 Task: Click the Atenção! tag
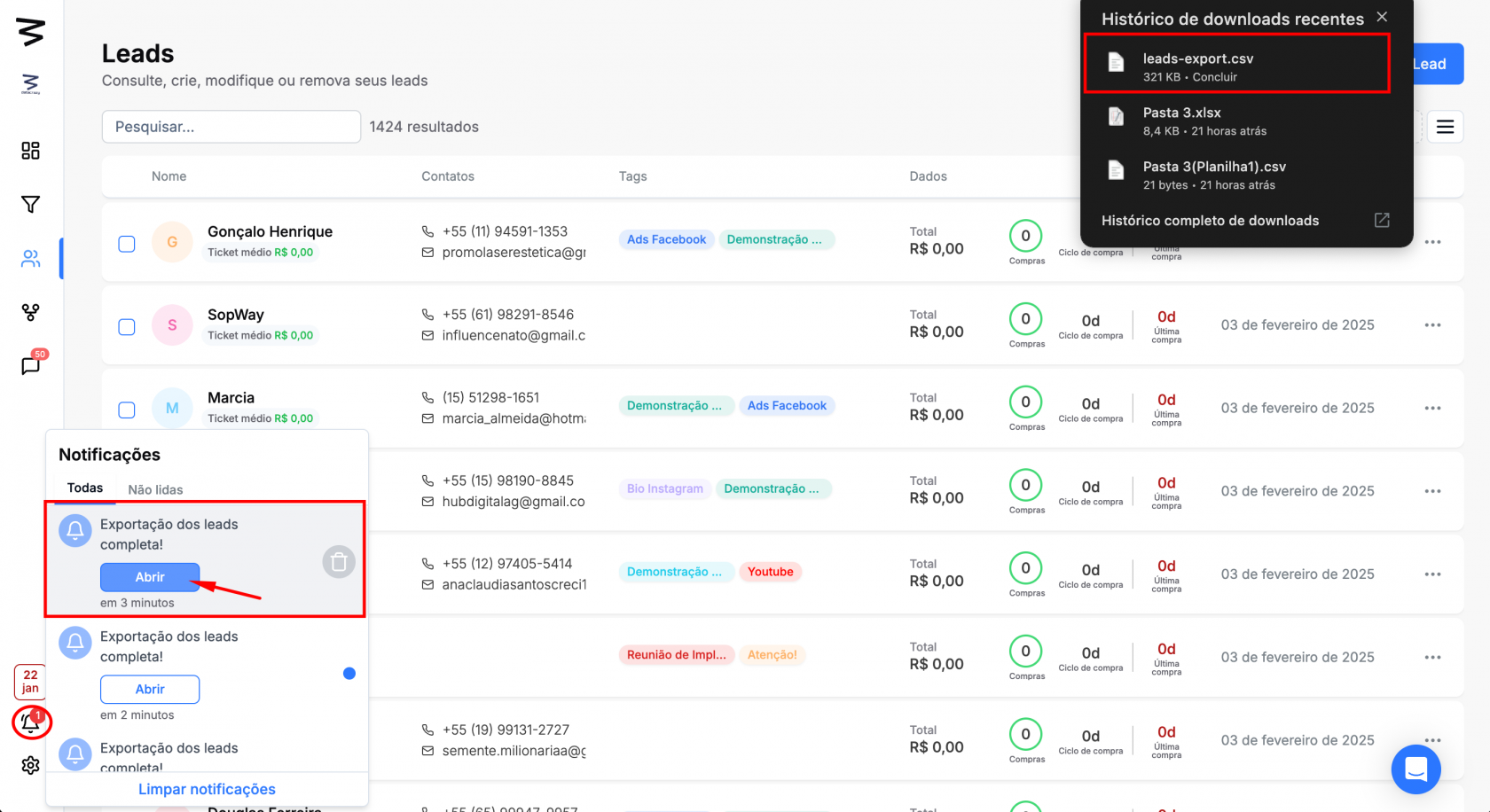[x=772, y=655]
